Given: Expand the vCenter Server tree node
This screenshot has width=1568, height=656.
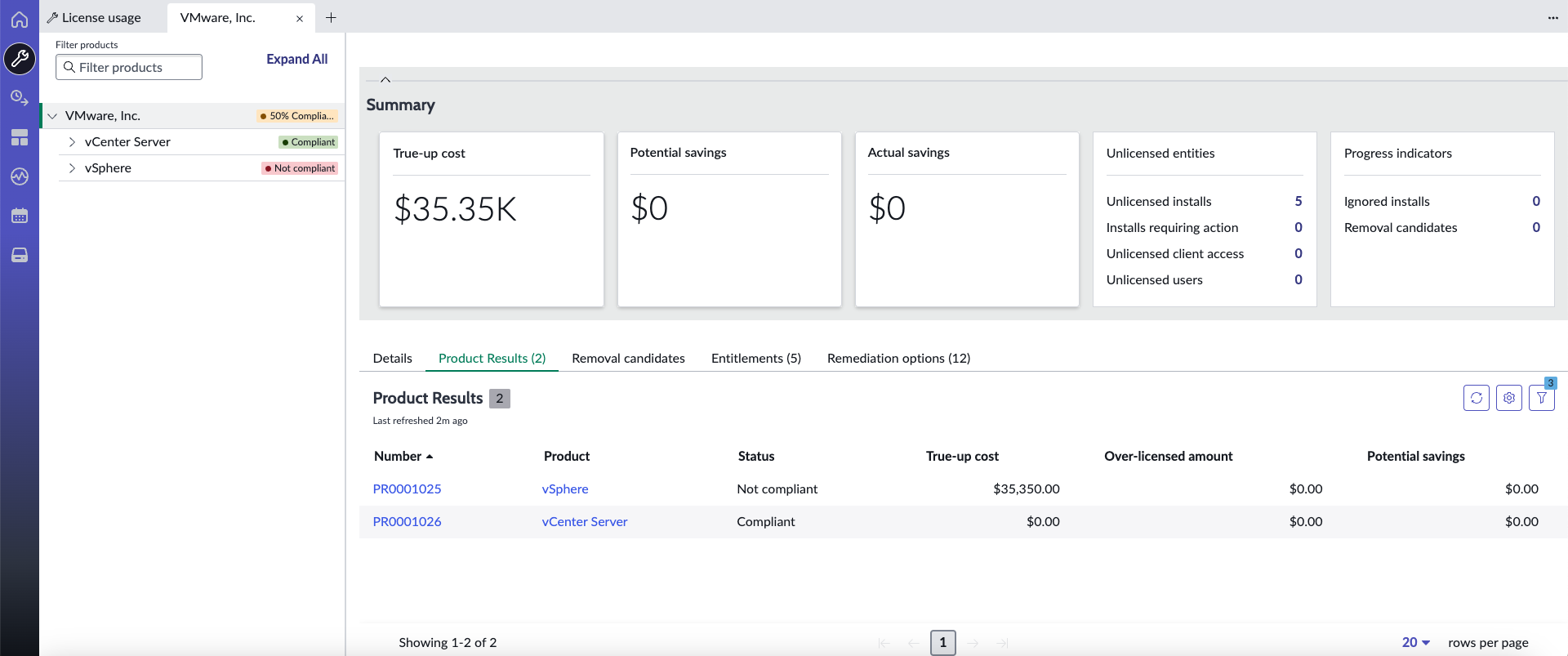Looking at the screenshot, I should pos(72,142).
